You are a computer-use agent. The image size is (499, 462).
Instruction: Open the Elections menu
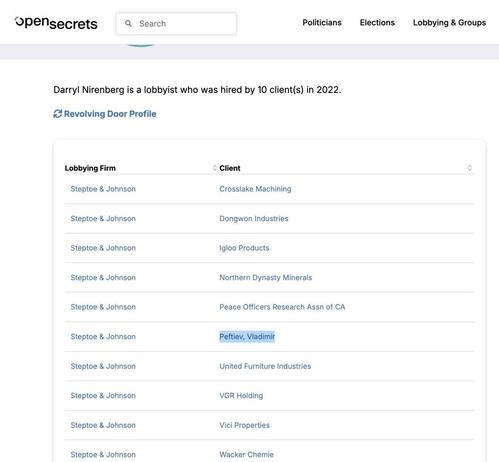377,23
